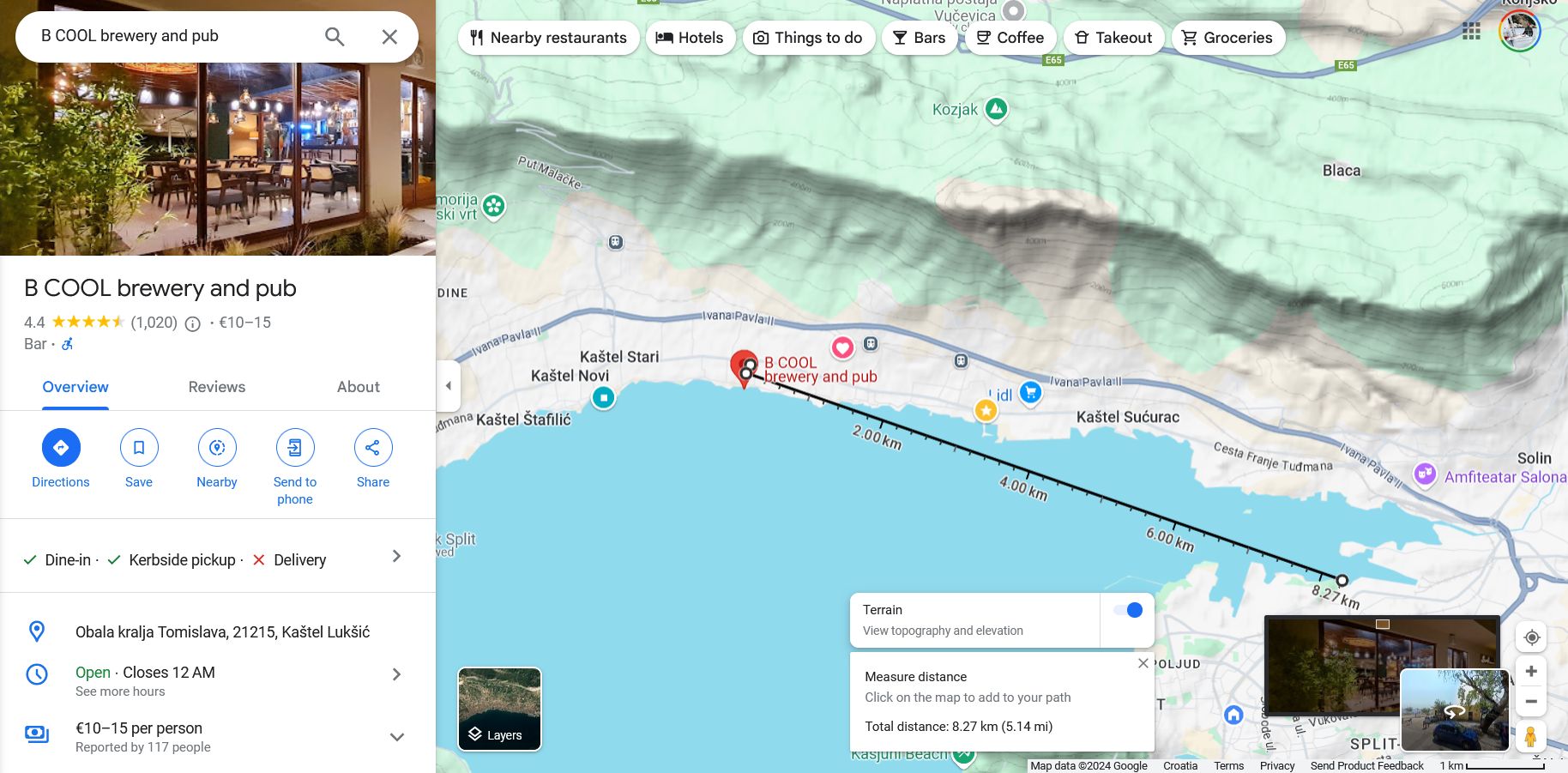The height and width of the screenshot is (773, 1568).
Task: Filter map by Nearby restaurants
Action: pyautogui.click(x=549, y=38)
